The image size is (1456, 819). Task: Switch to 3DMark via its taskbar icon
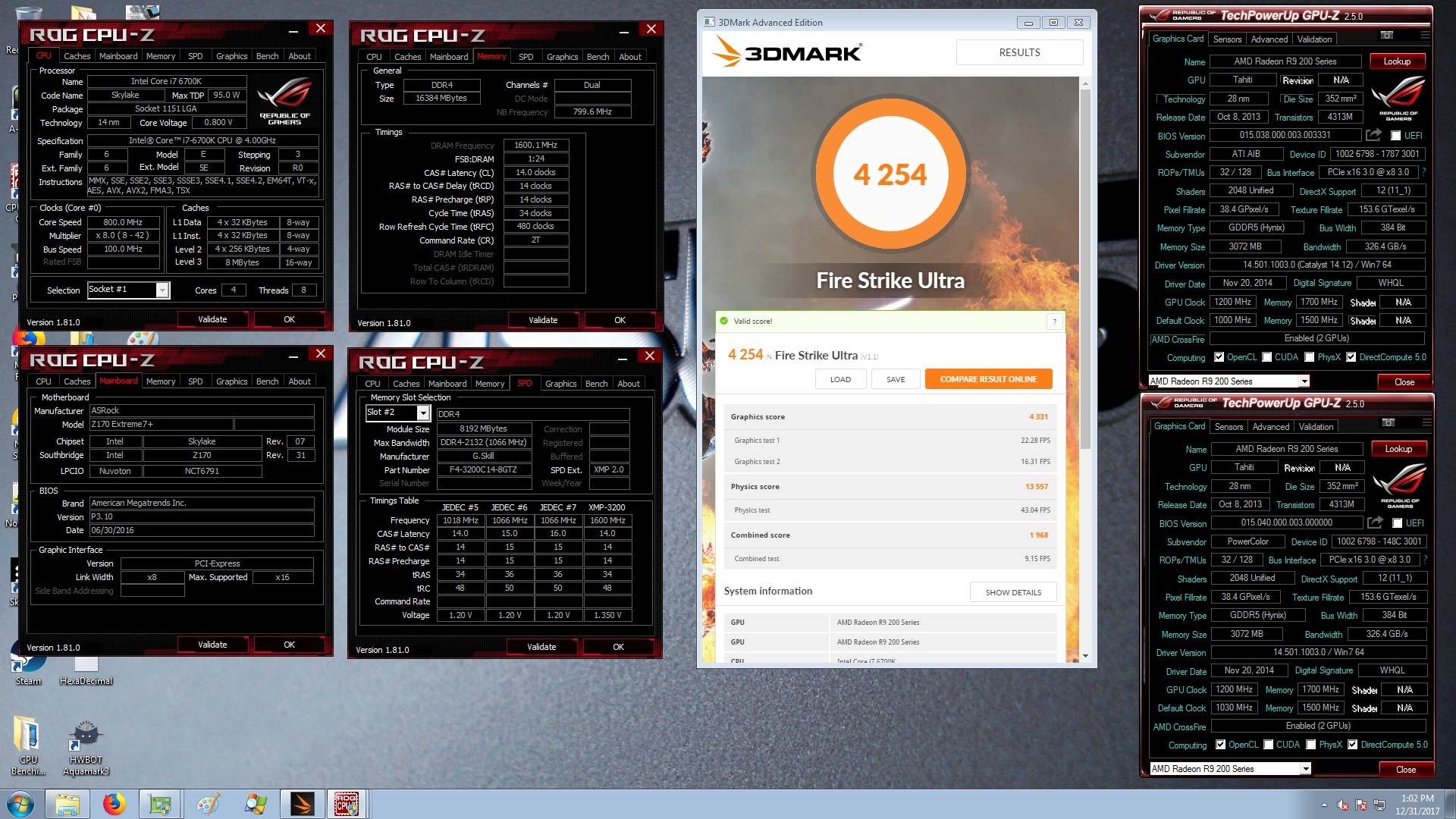[x=302, y=804]
